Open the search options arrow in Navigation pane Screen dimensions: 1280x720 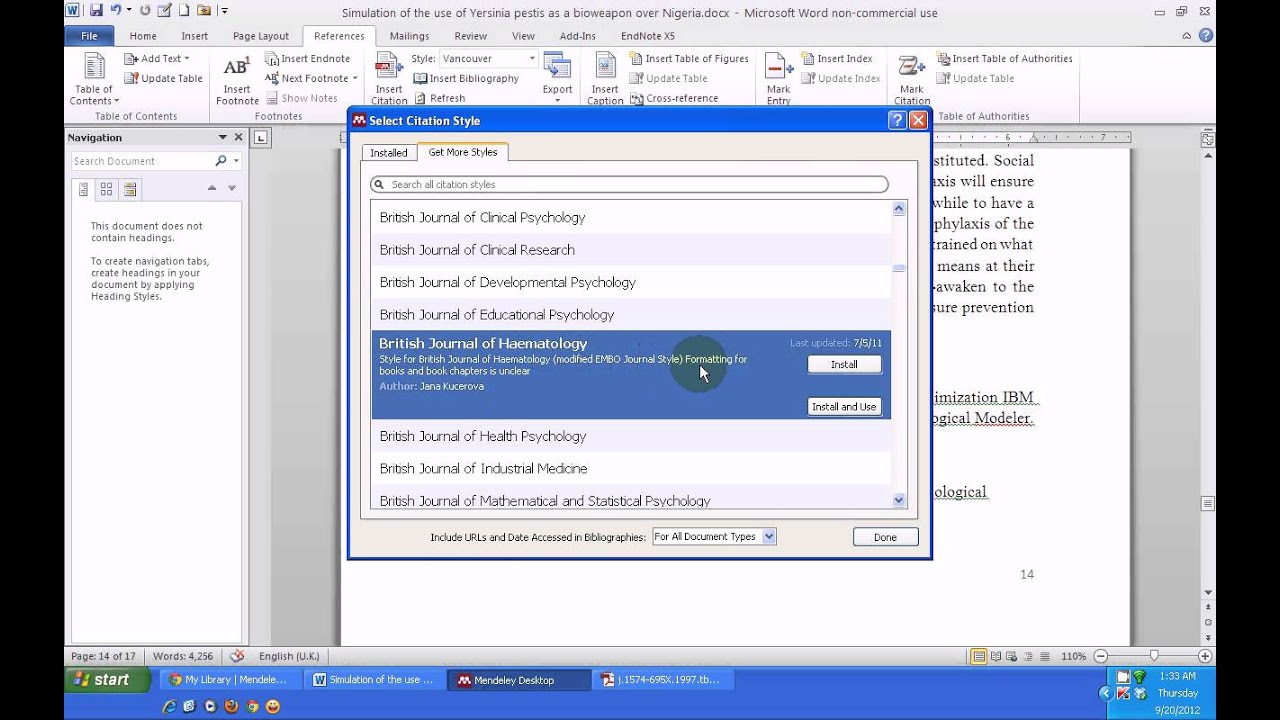pyautogui.click(x=236, y=161)
